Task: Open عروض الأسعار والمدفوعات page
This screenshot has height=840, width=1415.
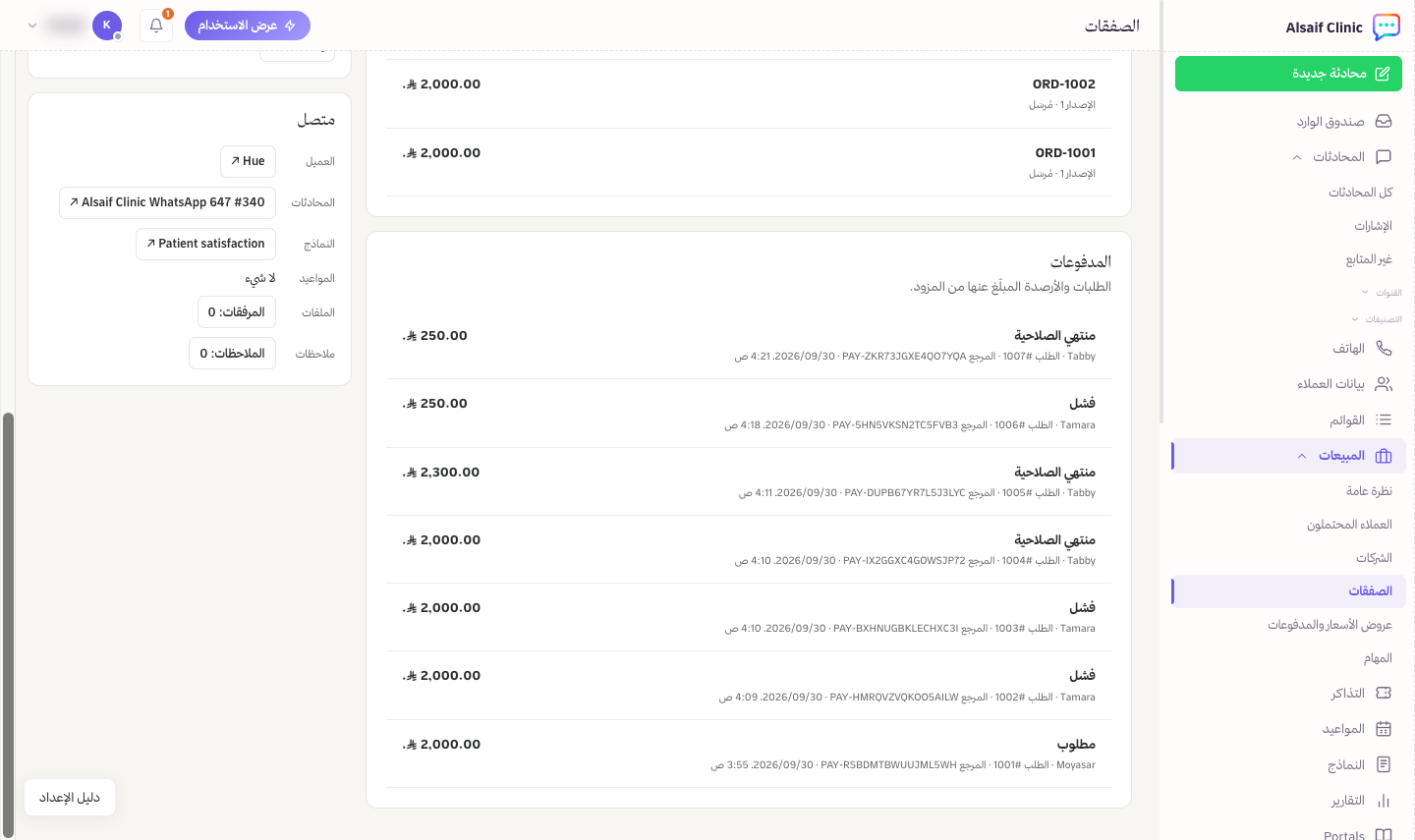Action: [1330, 624]
